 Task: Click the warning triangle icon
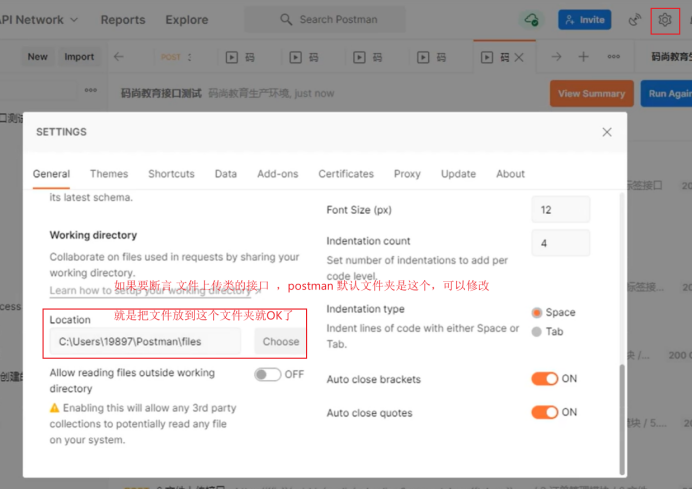click(54, 408)
